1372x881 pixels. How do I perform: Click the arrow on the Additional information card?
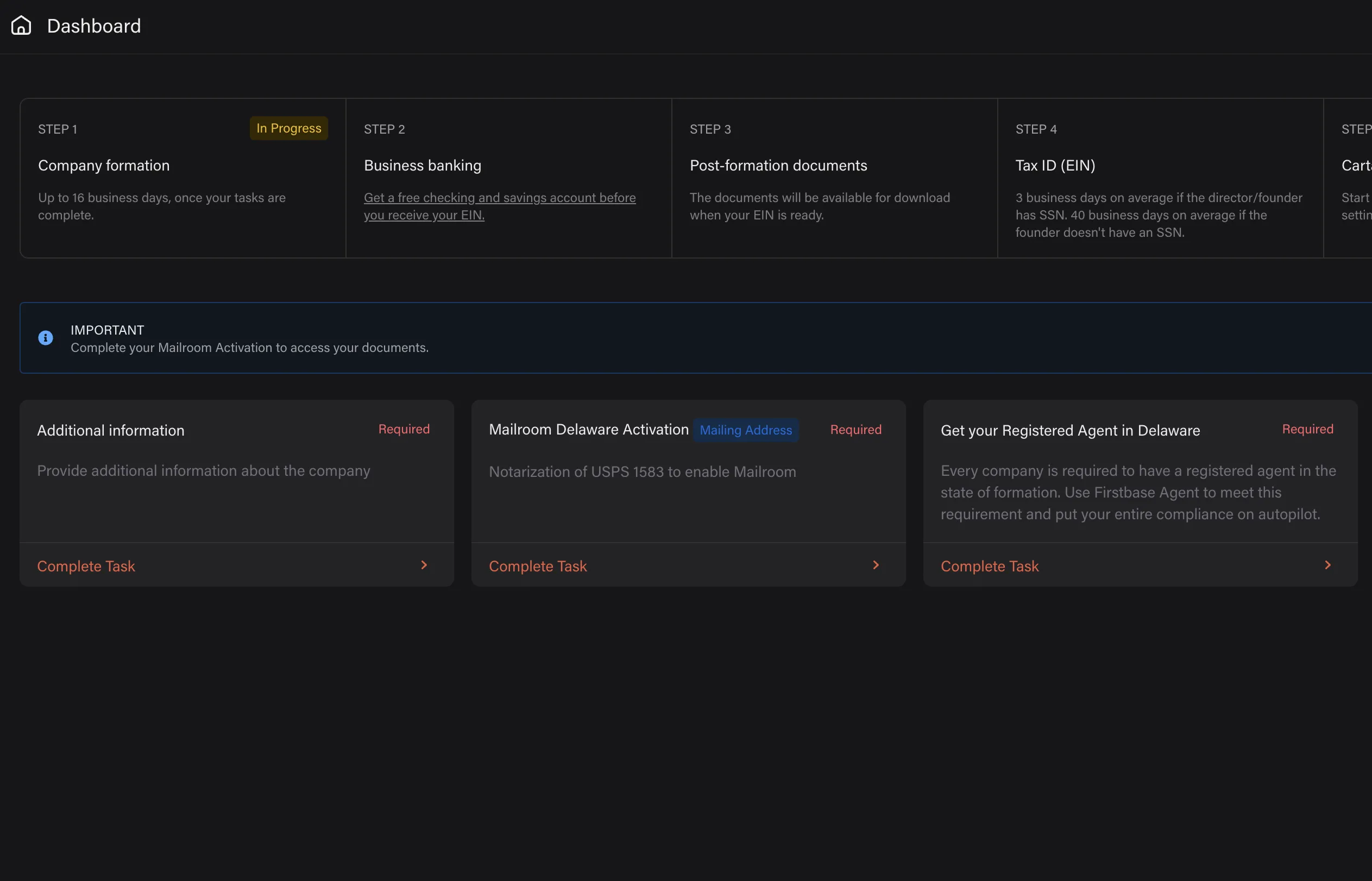click(x=424, y=565)
